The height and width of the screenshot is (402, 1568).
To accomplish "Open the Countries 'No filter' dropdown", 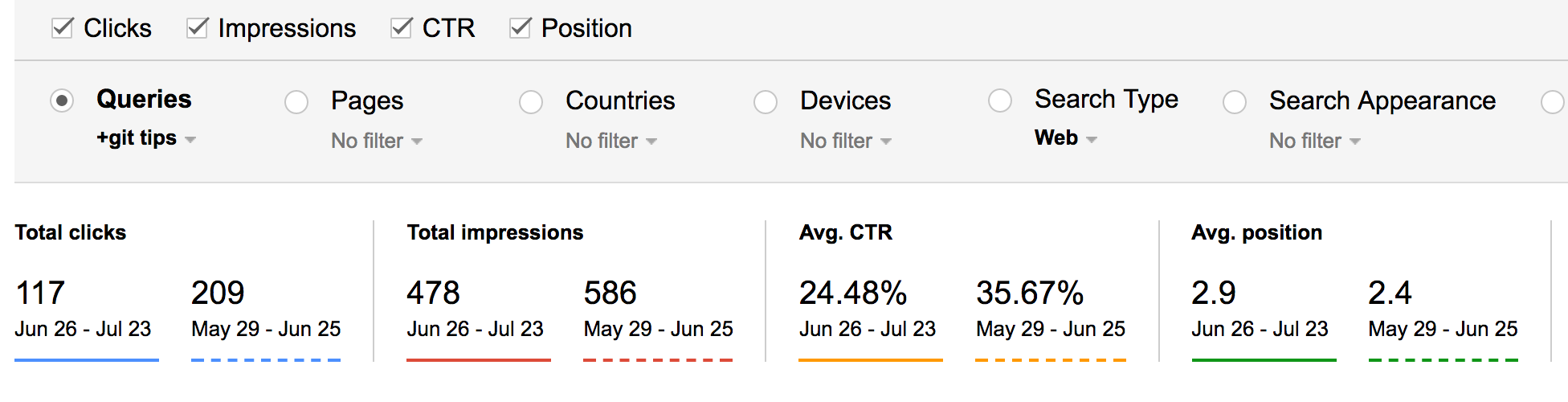I will 610,142.
